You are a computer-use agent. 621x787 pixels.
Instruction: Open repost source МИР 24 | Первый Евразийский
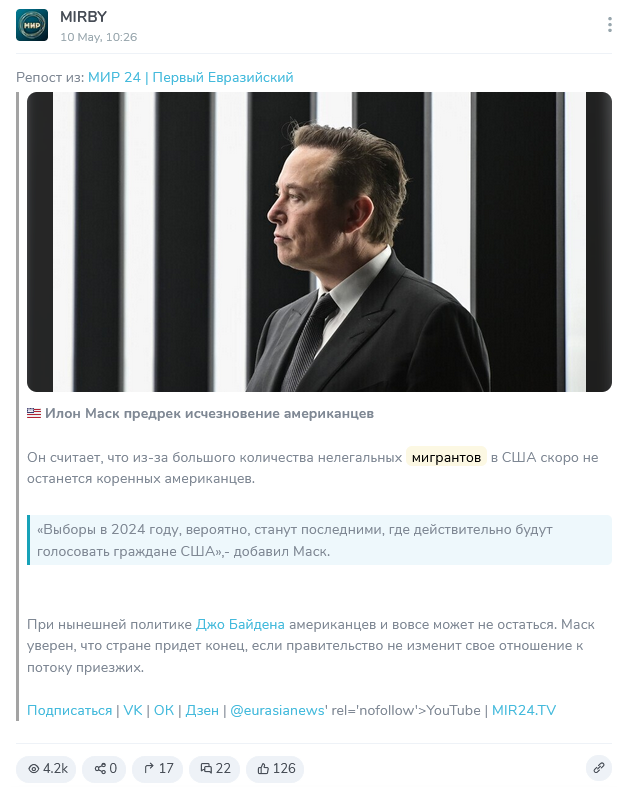(190, 77)
